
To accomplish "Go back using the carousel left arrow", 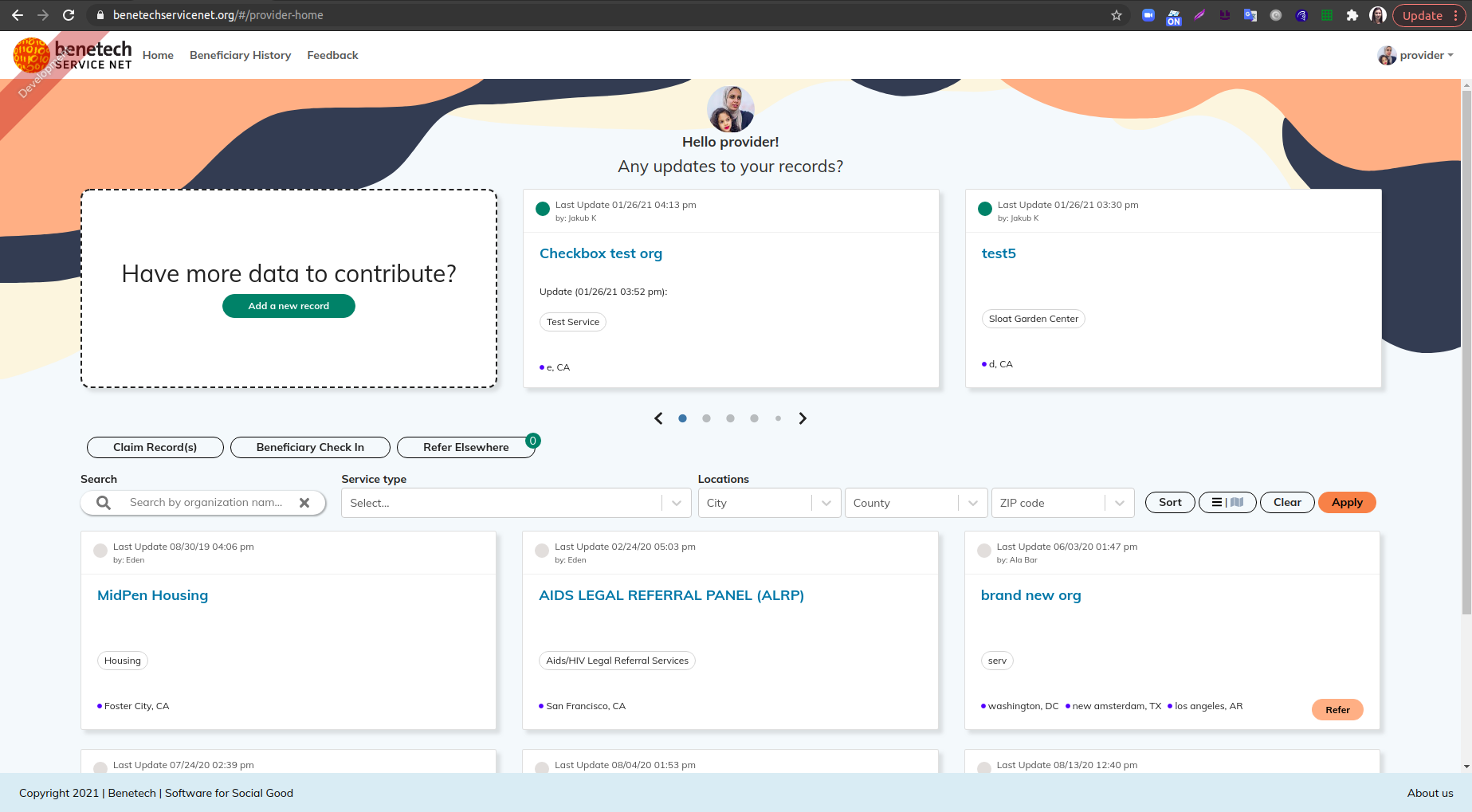I will pos(658,418).
